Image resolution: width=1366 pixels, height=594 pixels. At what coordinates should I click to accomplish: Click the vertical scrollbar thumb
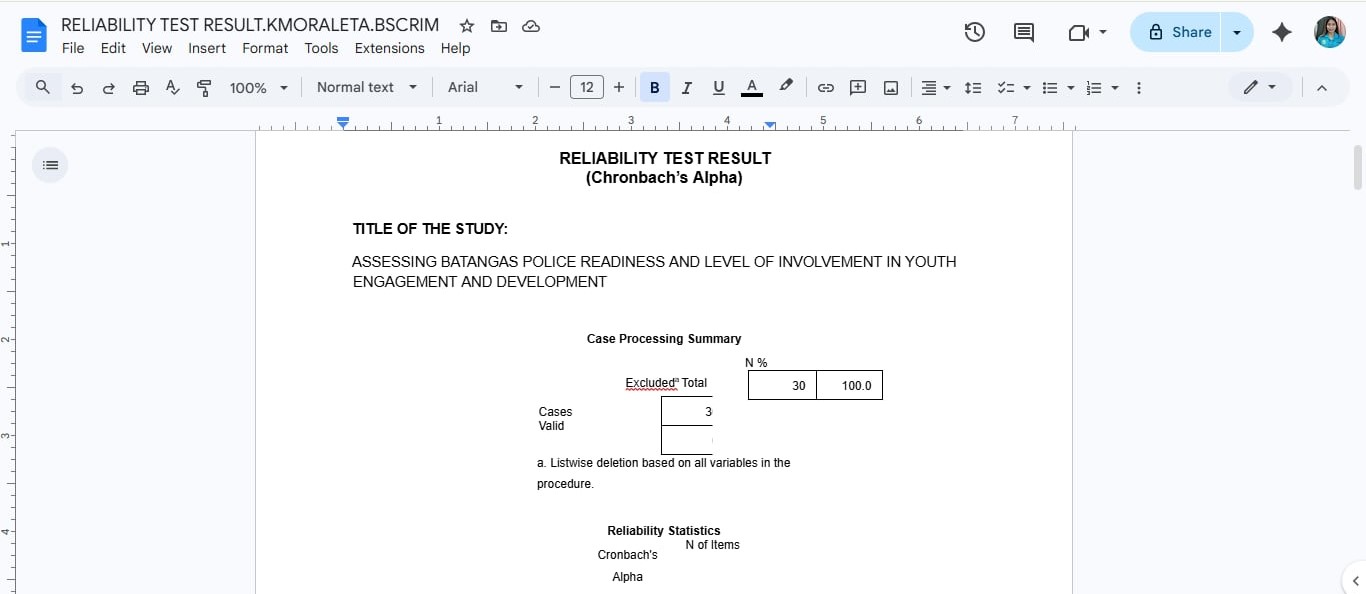click(1358, 167)
